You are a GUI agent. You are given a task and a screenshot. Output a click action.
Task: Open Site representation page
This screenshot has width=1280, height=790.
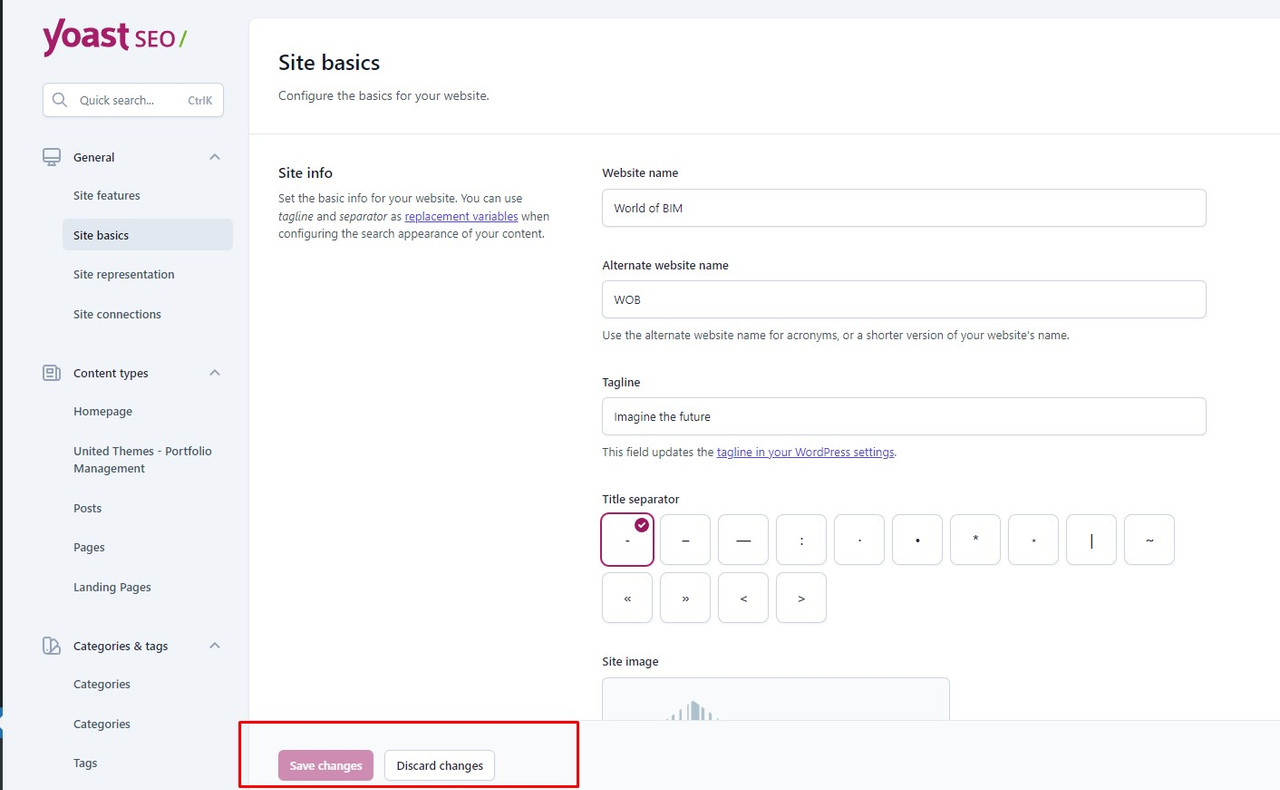(124, 274)
